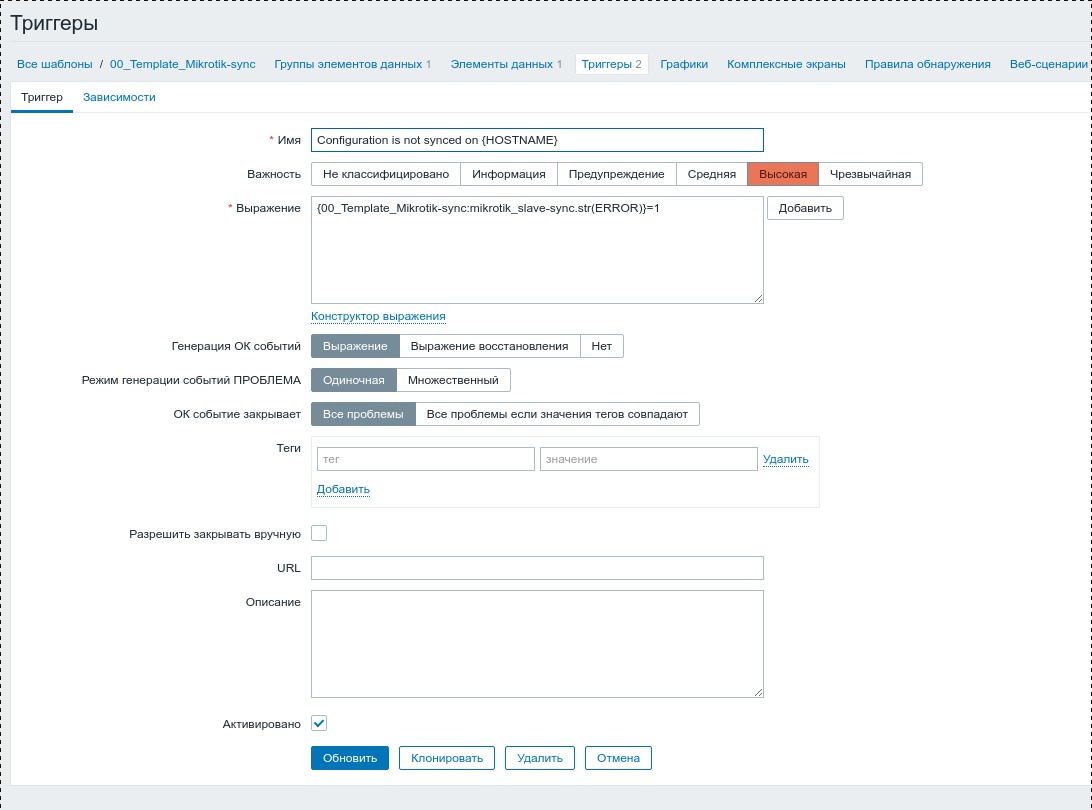Click the Обновить button
The height and width of the screenshot is (810, 1092).
point(350,758)
